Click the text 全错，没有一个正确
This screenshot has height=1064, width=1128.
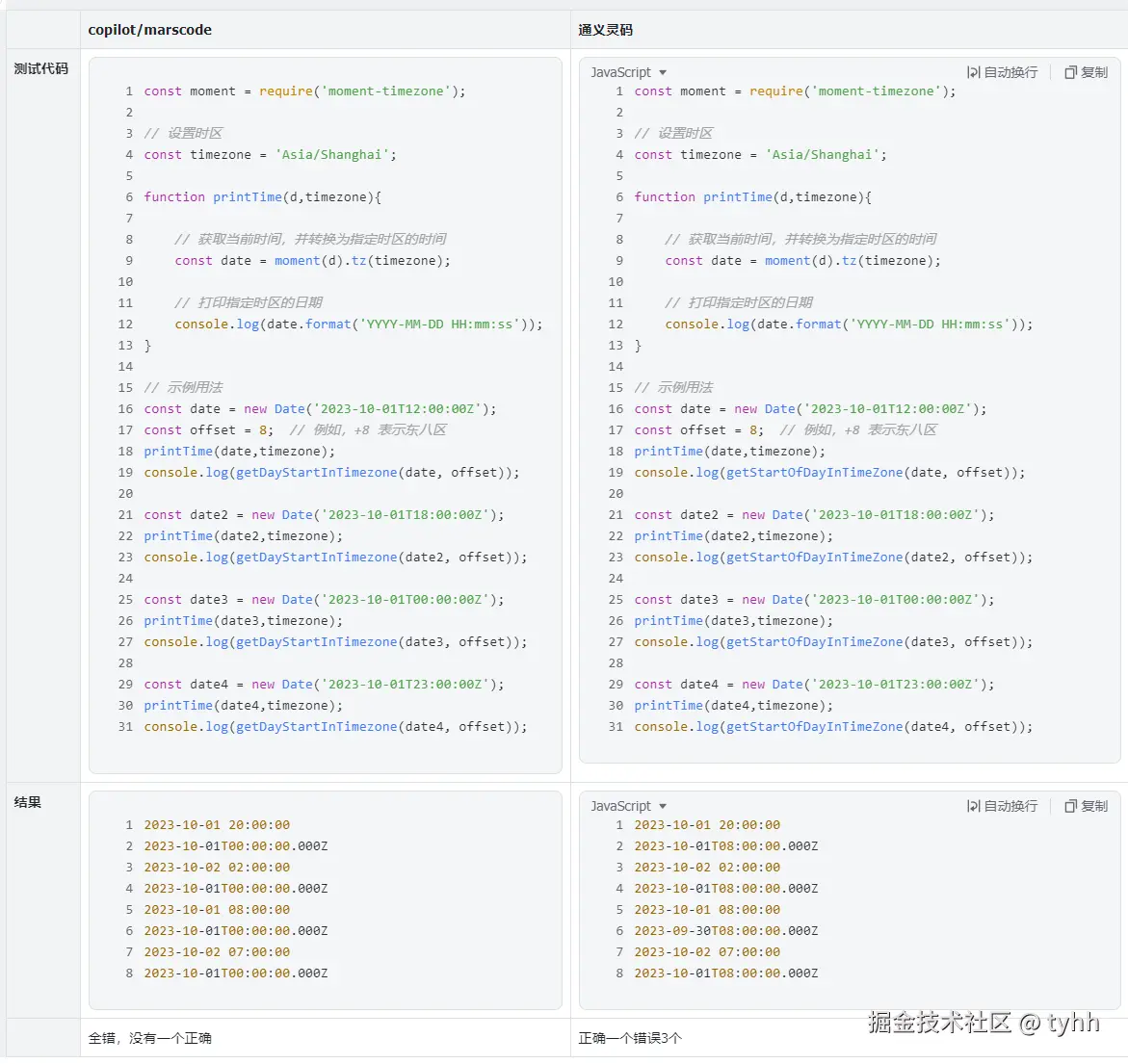click(x=149, y=1039)
